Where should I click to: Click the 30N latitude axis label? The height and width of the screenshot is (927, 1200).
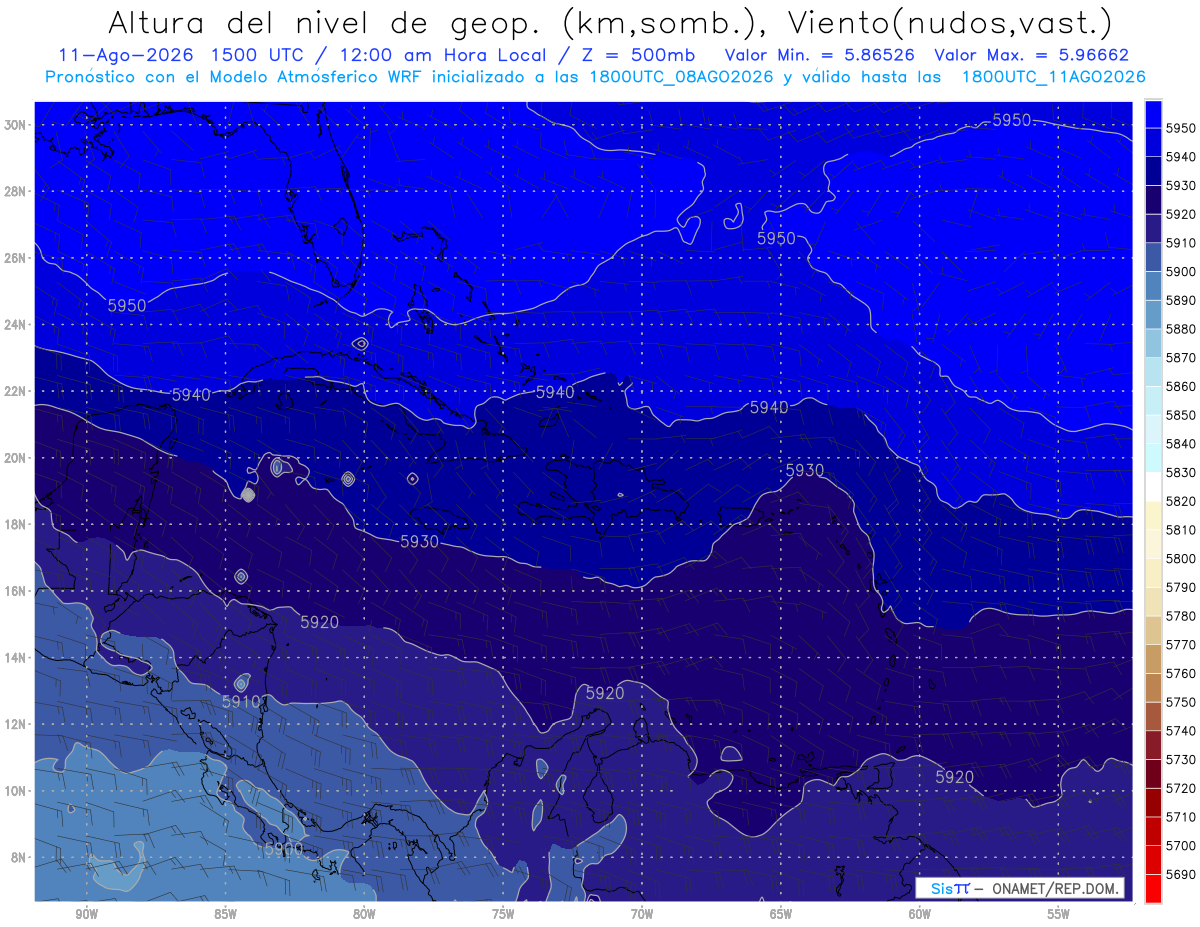16,125
